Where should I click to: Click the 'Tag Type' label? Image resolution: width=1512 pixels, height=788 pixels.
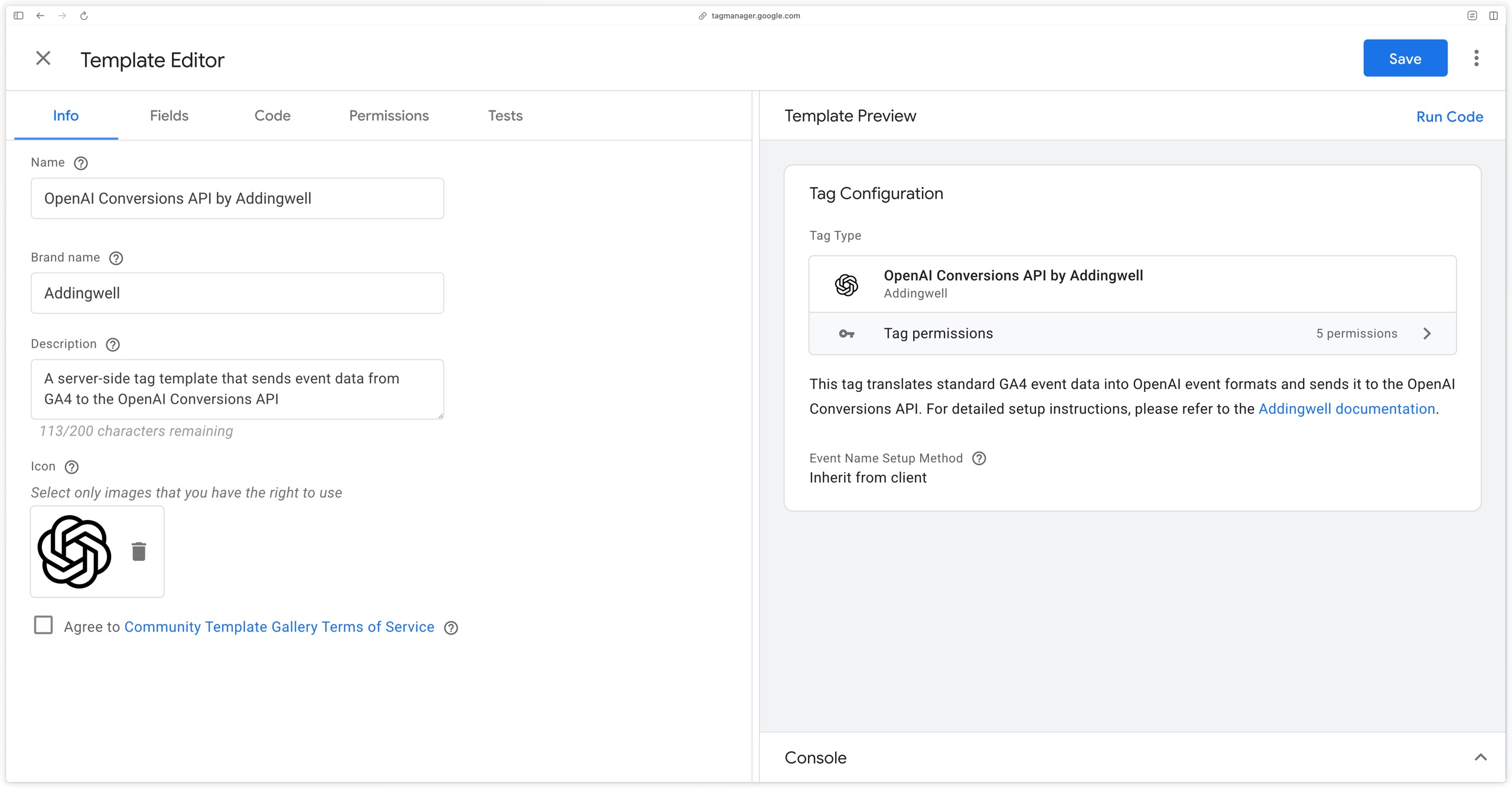click(x=835, y=236)
